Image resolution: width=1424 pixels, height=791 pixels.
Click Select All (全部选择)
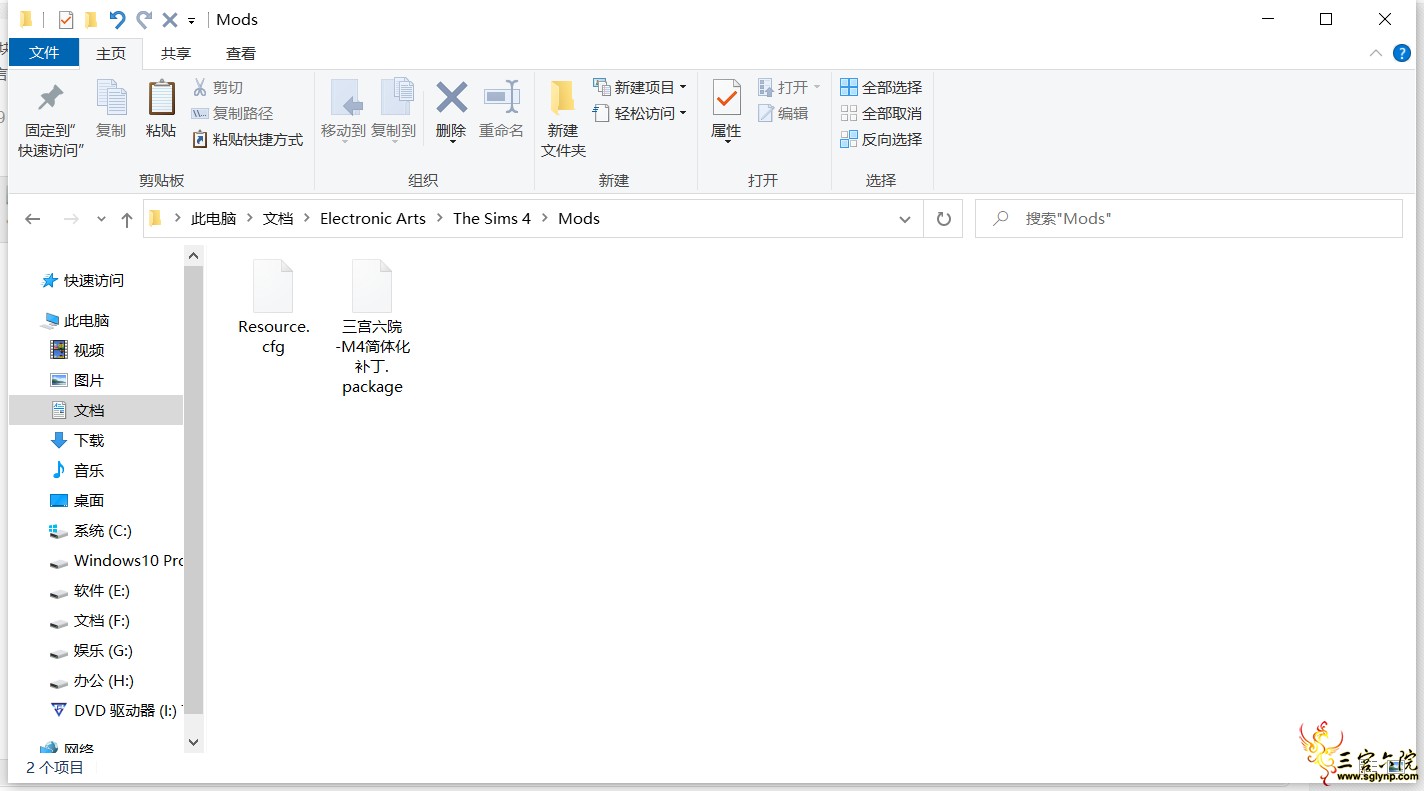[881, 88]
